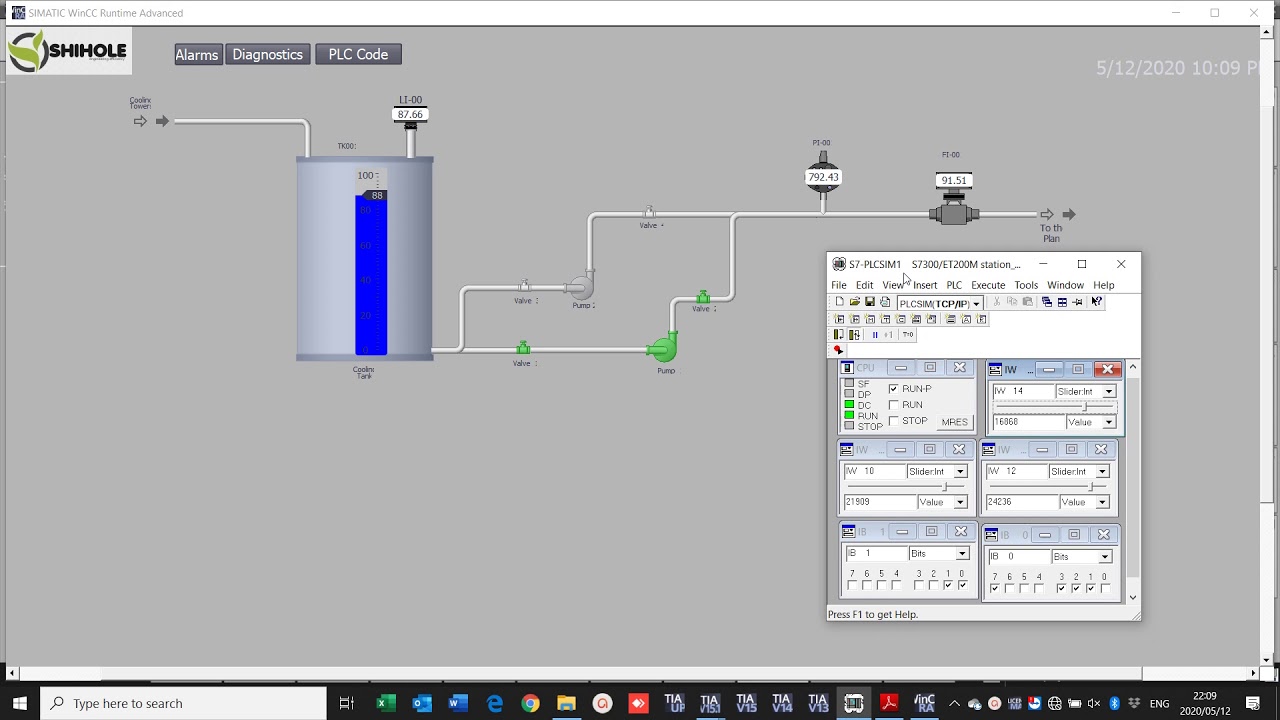Click Tile windows icon in PLCSIM toolbar
The height and width of the screenshot is (720, 1280).
(x=1062, y=302)
